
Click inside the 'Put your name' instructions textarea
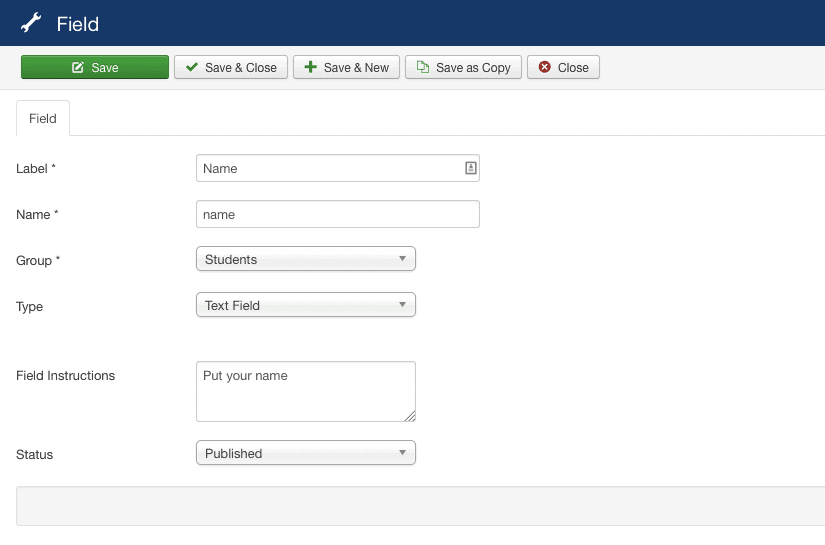pyautogui.click(x=305, y=392)
